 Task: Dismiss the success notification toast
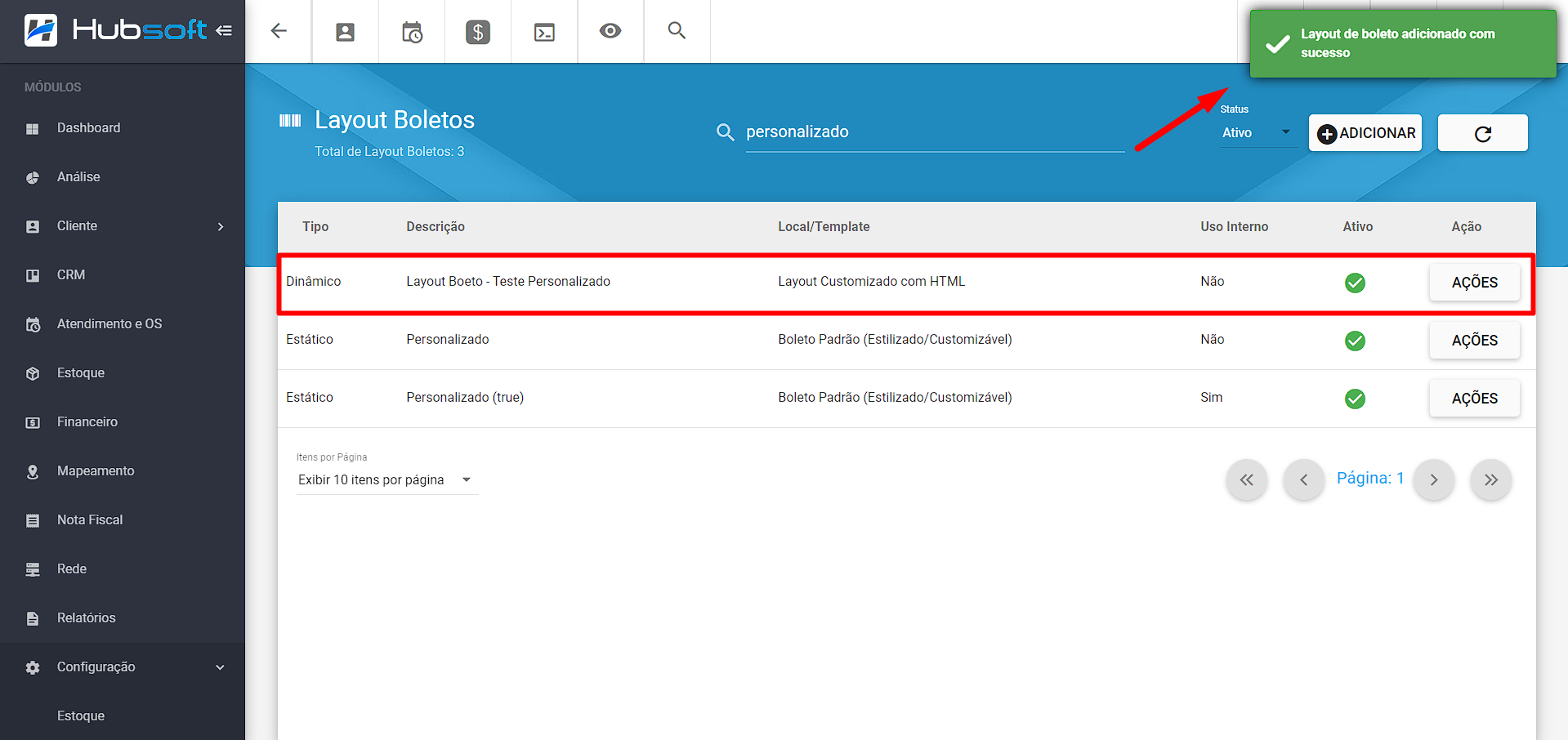click(x=1403, y=43)
